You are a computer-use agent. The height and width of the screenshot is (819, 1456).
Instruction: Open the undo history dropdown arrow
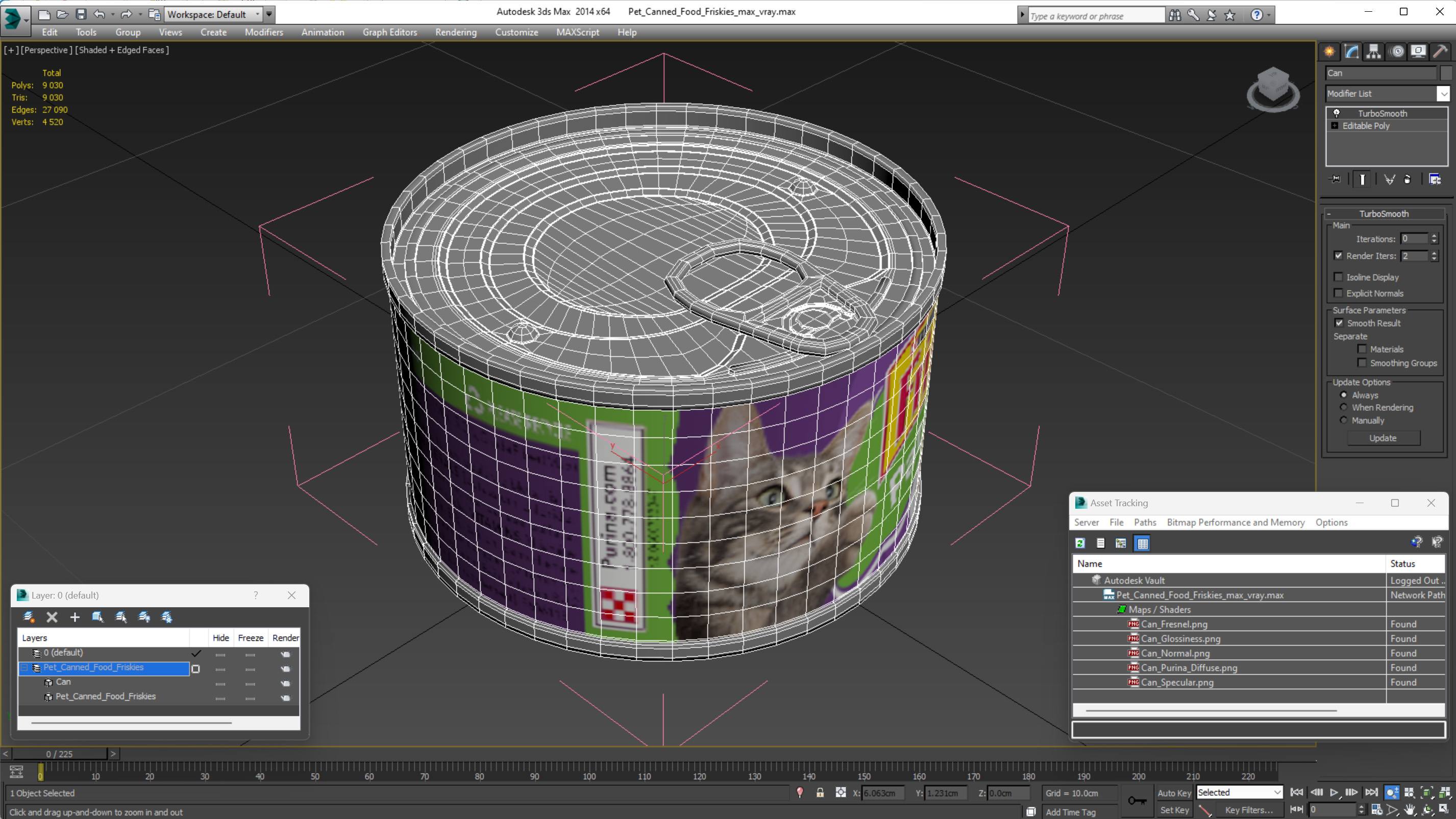[x=112, y=14]
